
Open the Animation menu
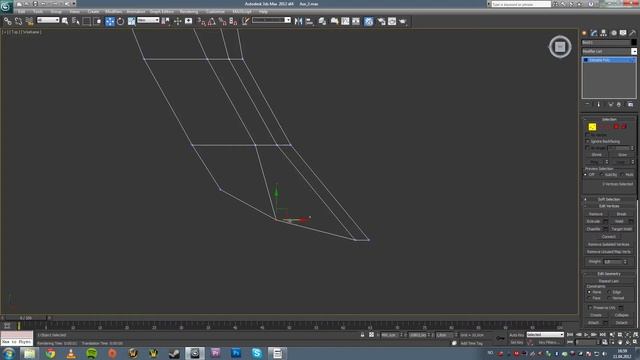(136, 12)
